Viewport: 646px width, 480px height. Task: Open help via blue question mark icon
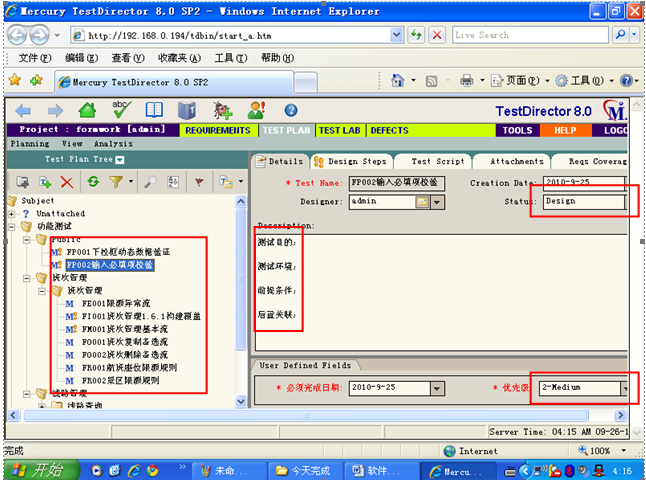click(291, 110)
